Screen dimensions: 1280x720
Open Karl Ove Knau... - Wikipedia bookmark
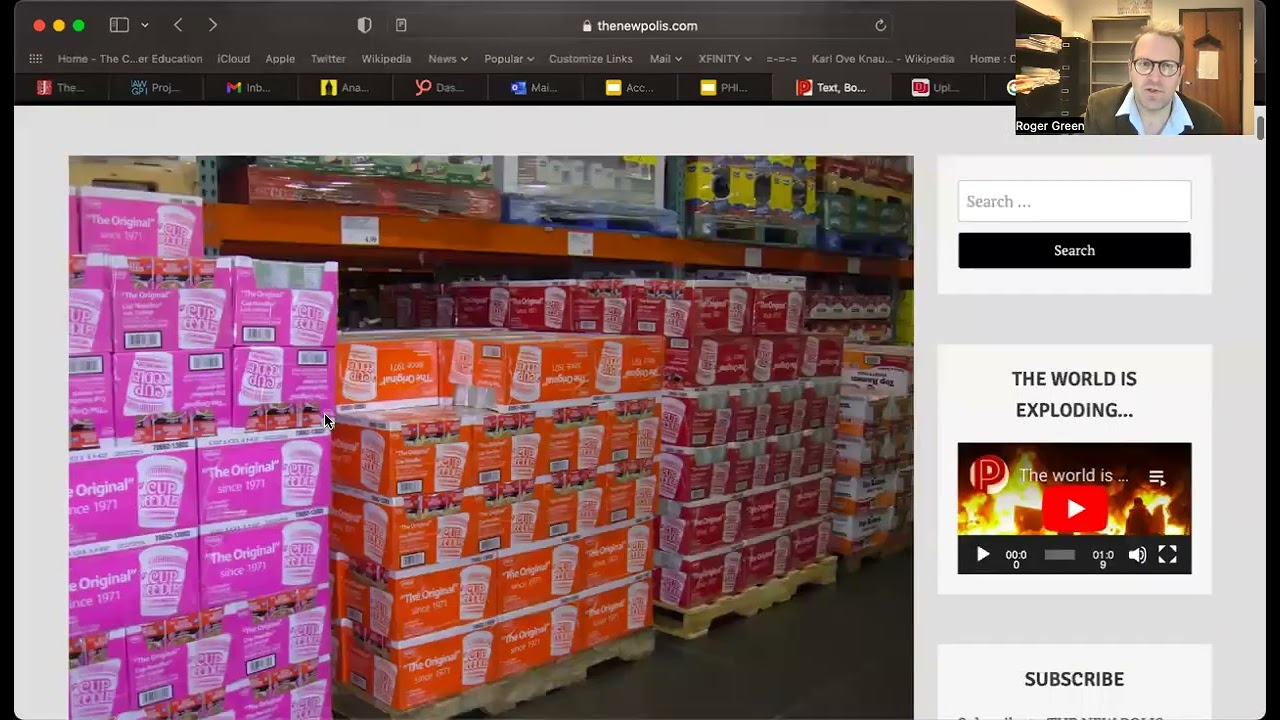click(883, 59)
